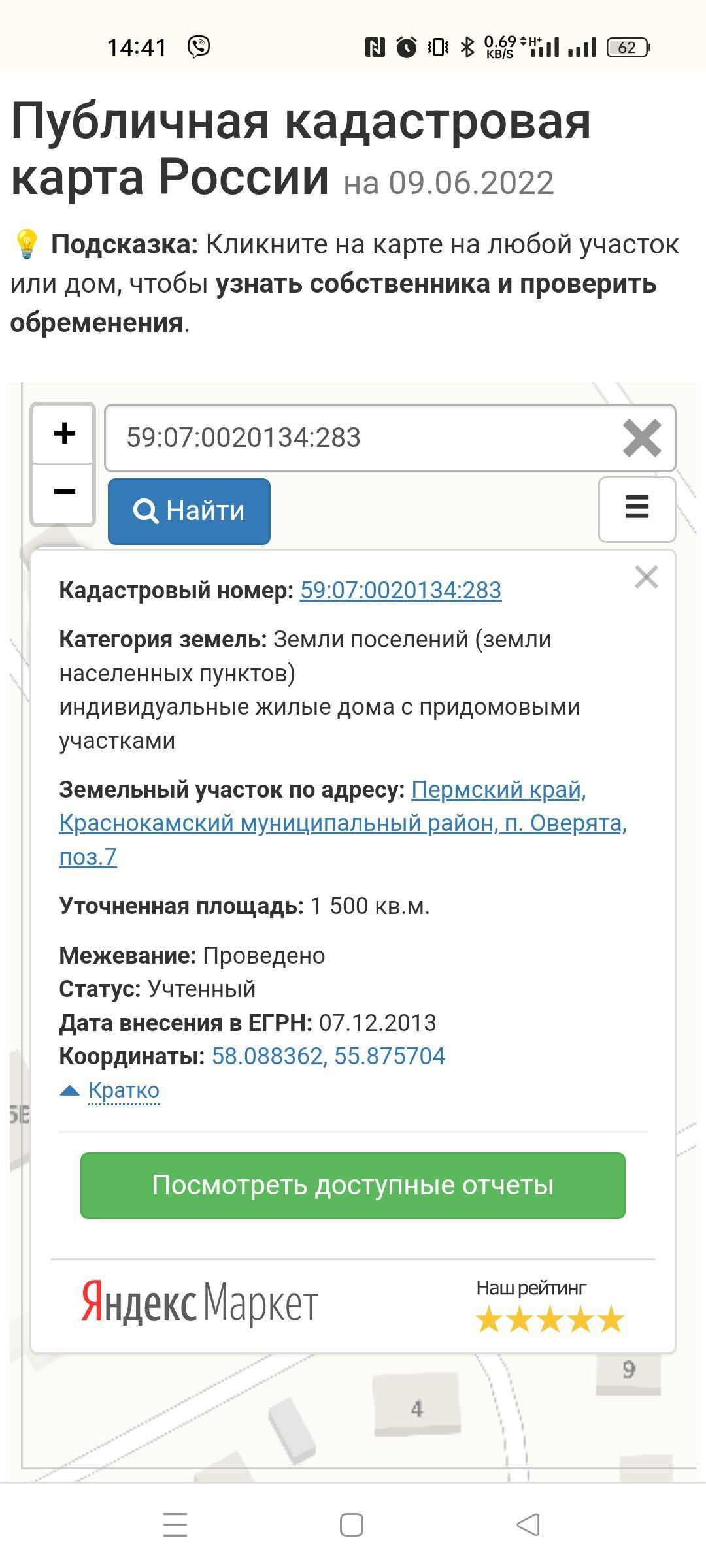The image size is (706, 1568).
Task: Tap the Android home button
Action: coord(352,1525)
